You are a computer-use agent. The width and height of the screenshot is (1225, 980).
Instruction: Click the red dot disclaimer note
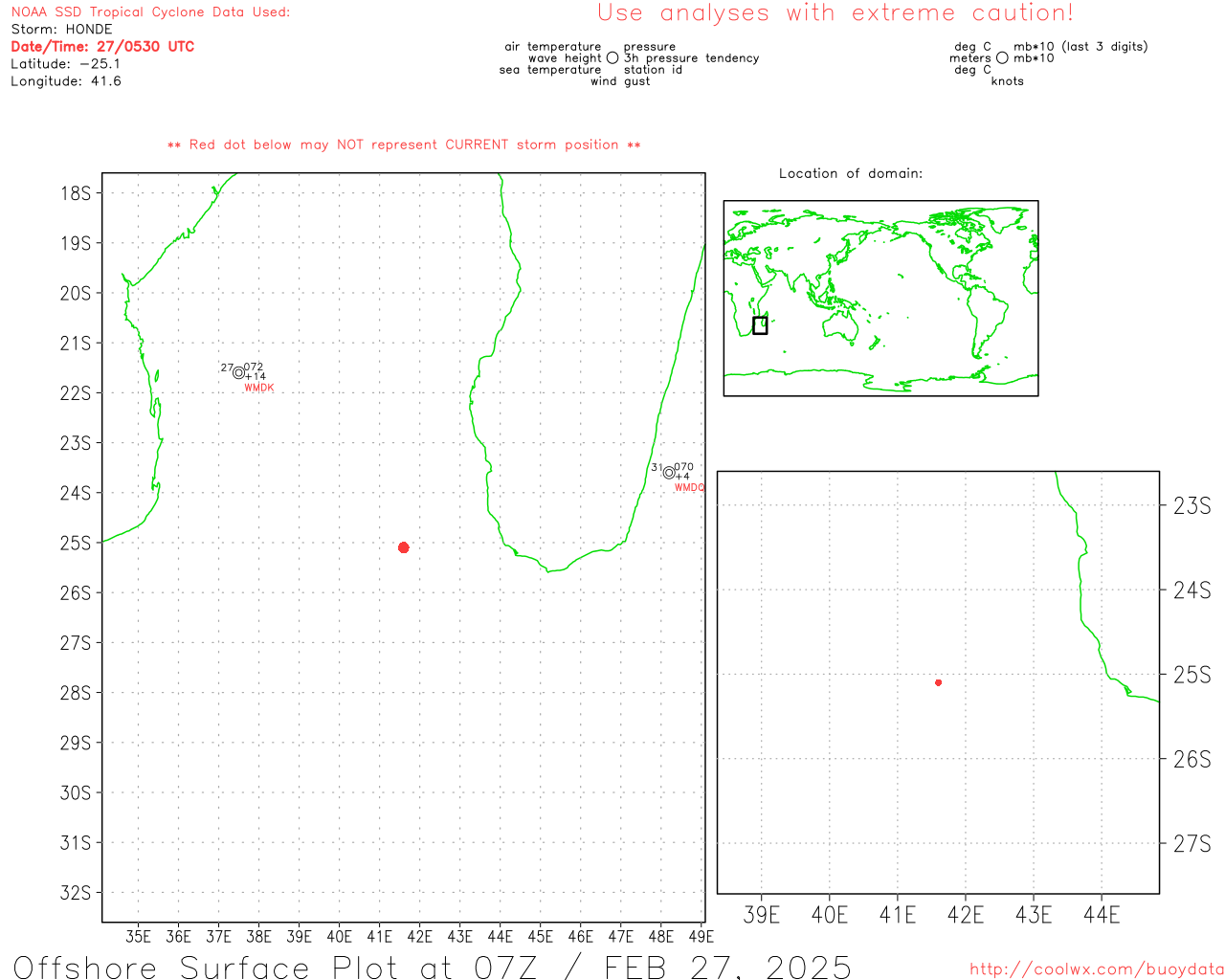click(x=404, y=145)
